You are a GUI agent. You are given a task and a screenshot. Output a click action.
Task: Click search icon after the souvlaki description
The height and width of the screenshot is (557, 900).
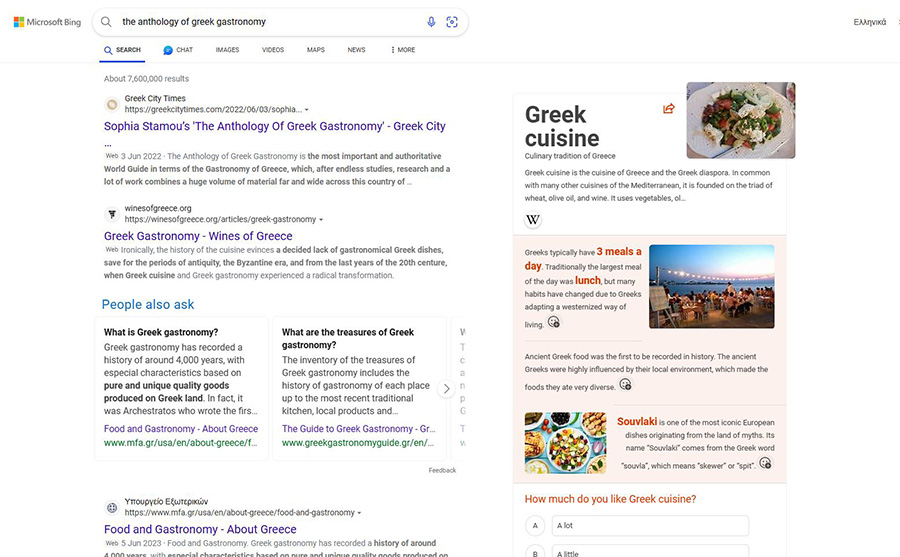pyautogui.click(x=766, y=464)
